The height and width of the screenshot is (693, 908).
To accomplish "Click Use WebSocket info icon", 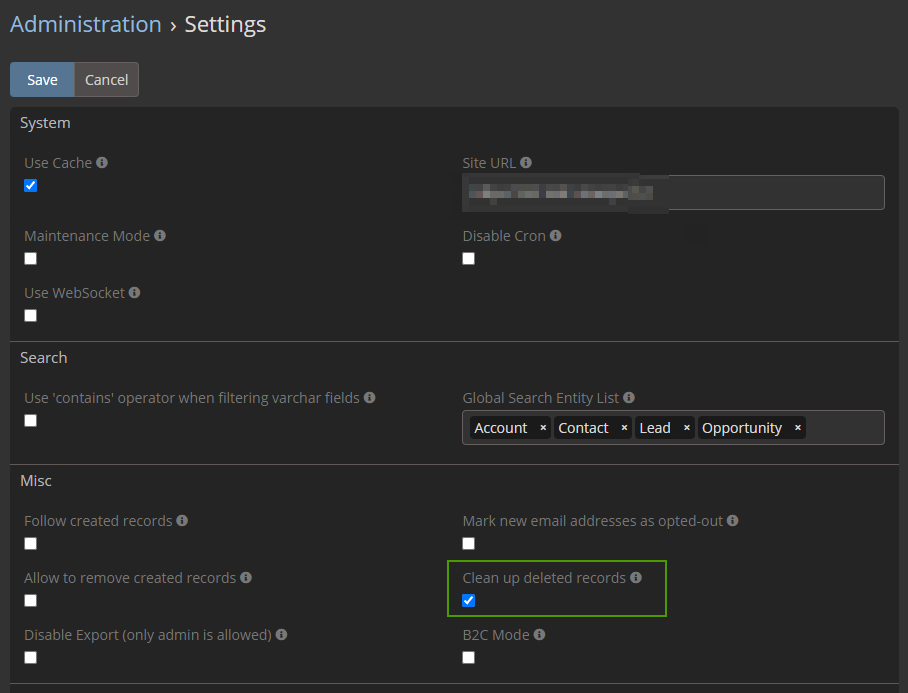I will [x=135, y=293].
